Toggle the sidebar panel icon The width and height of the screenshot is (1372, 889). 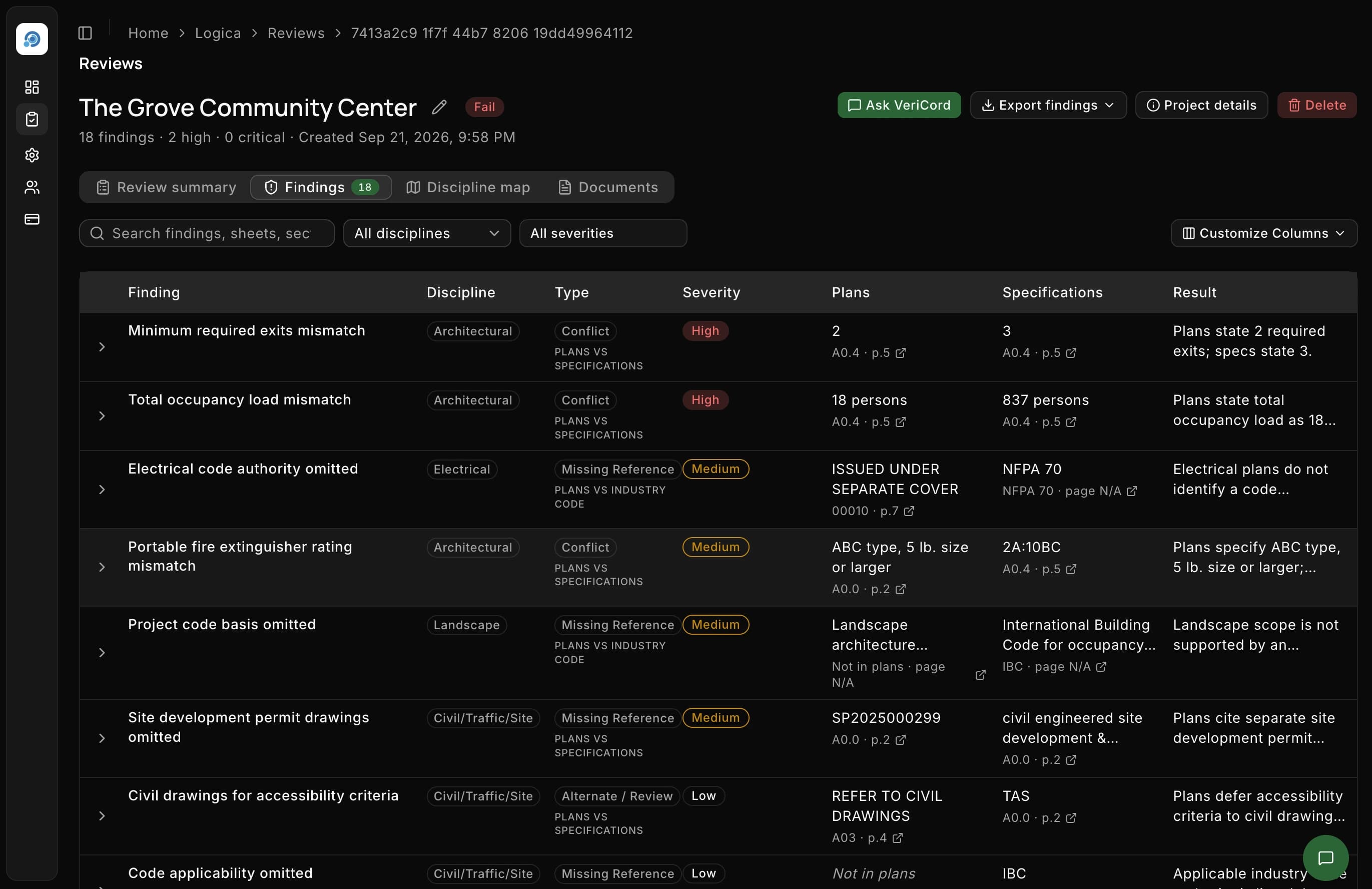[x=86, y=33]
